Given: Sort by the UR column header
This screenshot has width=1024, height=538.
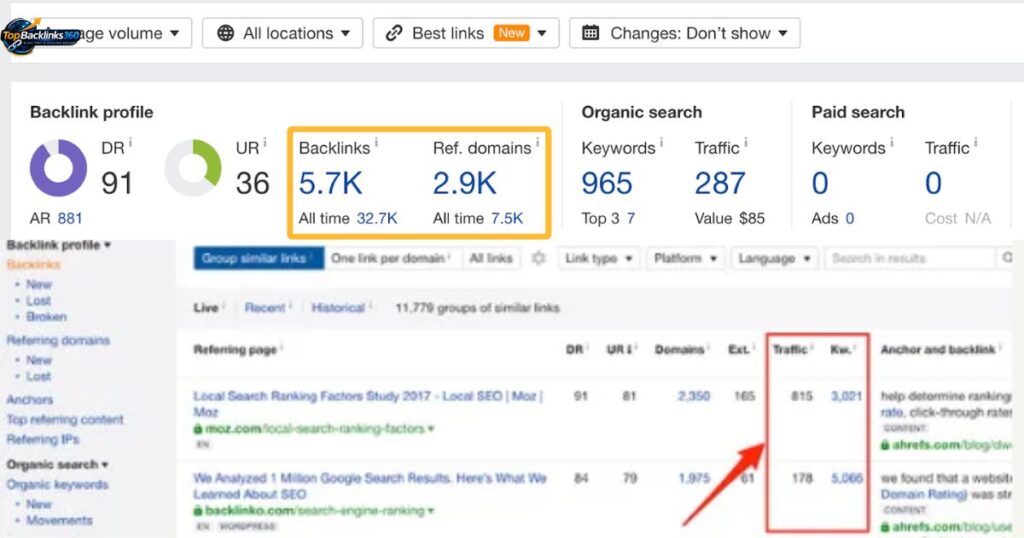Looking at the screenshot, I should (x=618, y=350).
